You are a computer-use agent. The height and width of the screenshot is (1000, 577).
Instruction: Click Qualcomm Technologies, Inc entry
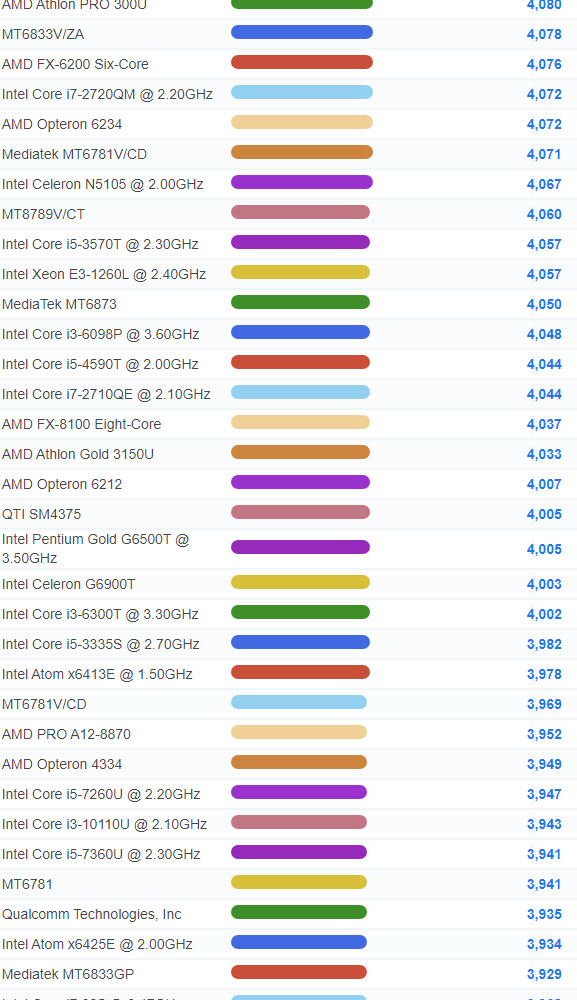[x=92, y=914]
